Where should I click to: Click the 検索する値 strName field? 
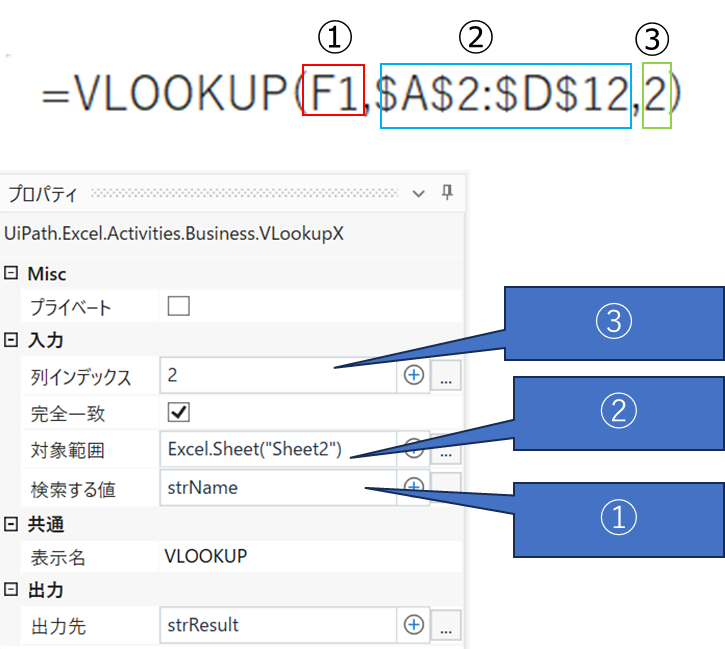[278, 488]
